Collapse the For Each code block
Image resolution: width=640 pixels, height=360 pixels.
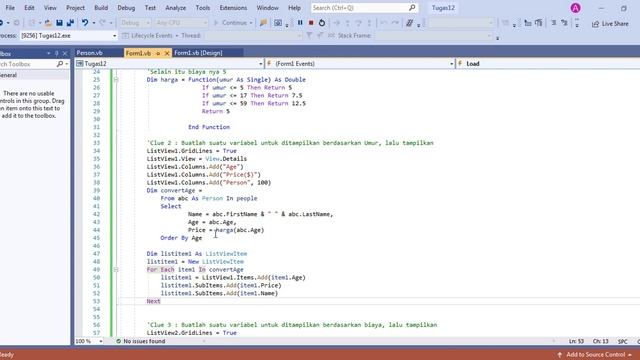pyautogui.click(x=116, y=269)
